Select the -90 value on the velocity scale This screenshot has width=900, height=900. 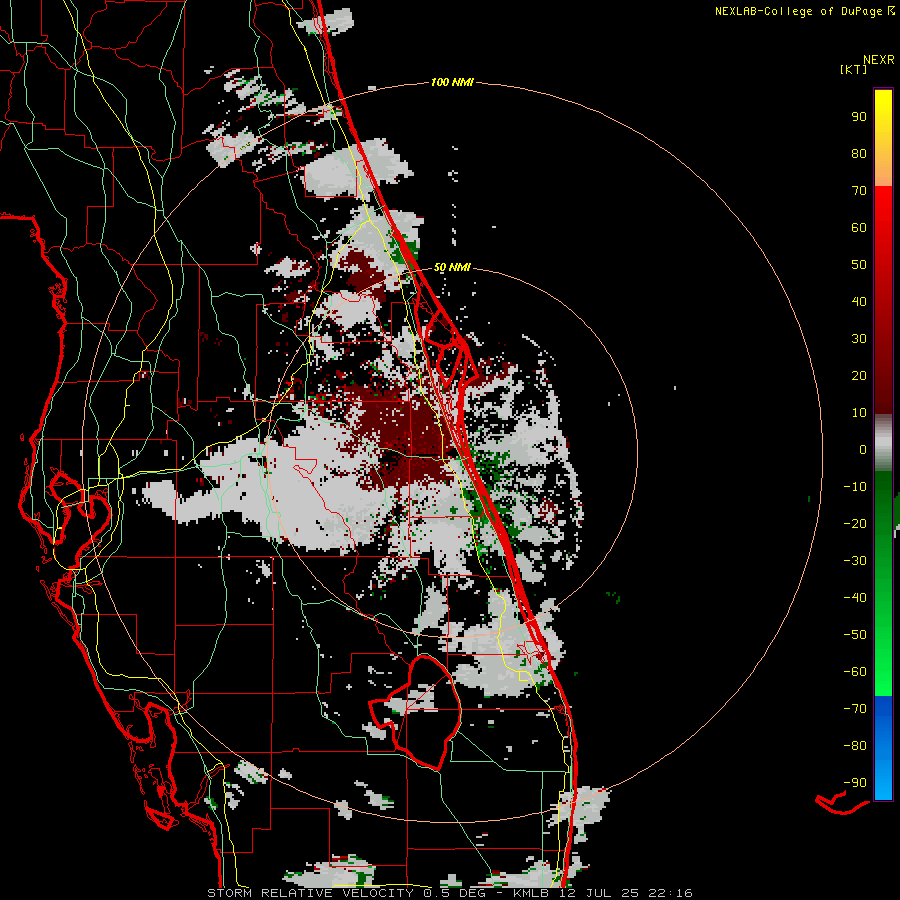coord(855,783)
